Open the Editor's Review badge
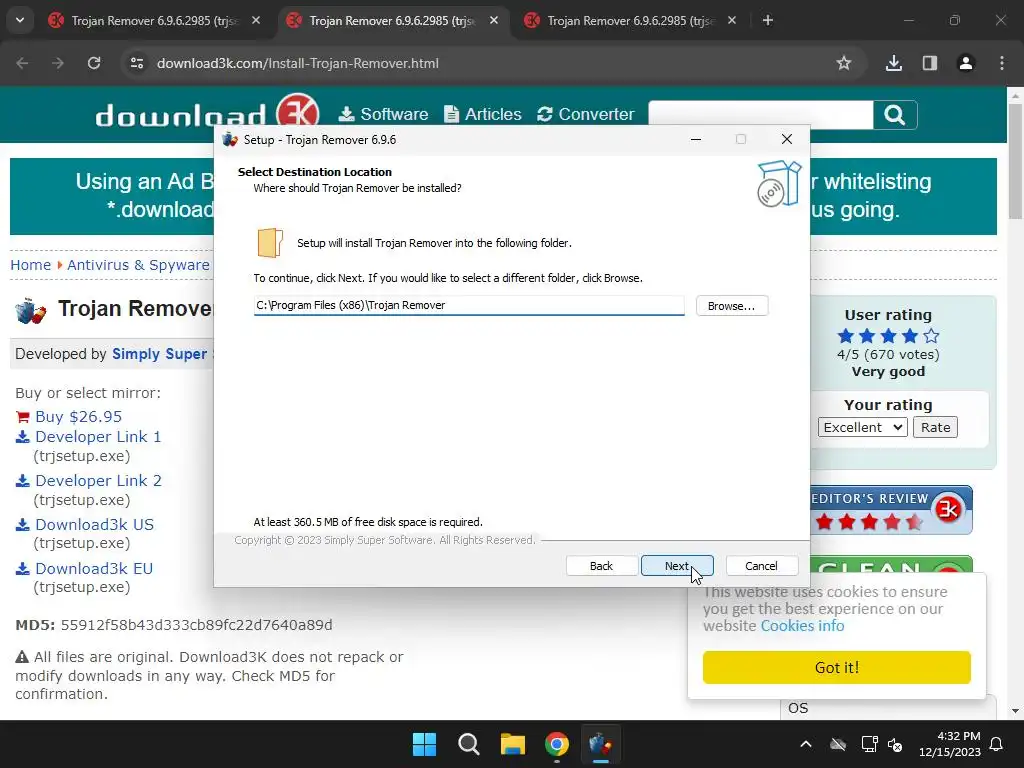Viewport: 1024px width, 768px height. pyautogui.click(x=891, y=510)
